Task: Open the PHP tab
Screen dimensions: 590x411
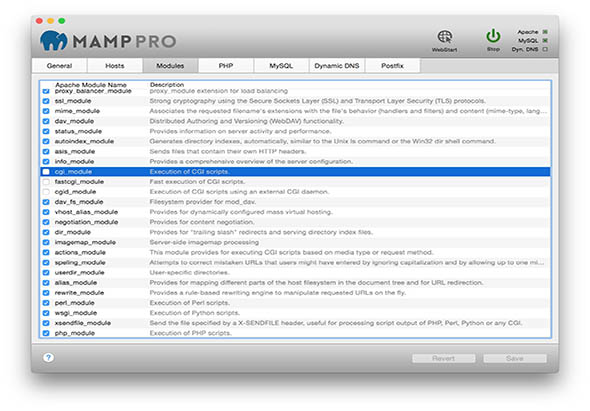Action: 226,65
